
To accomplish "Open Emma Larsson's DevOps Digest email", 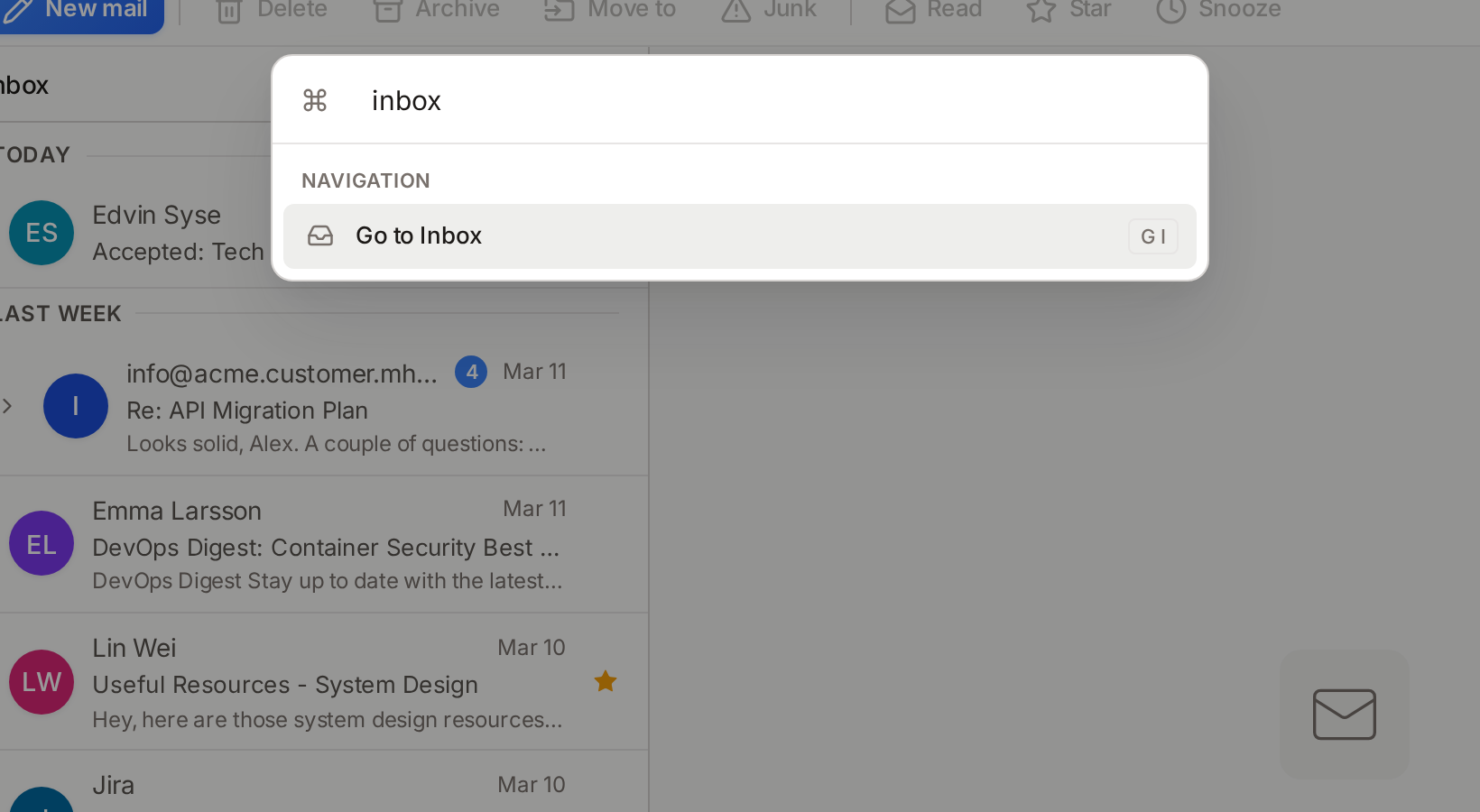I will [325, 546].
